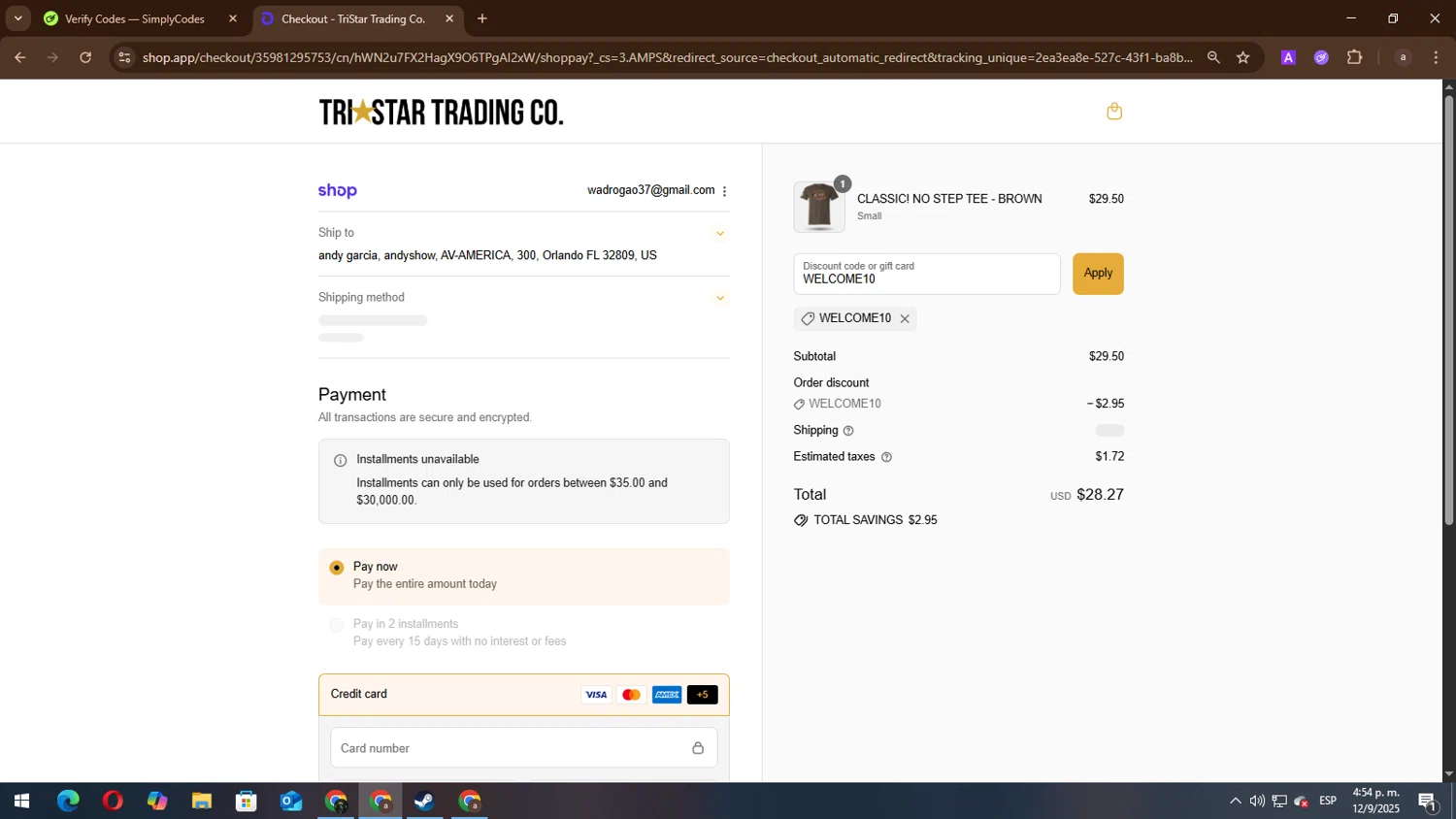Open the Extensions puzzle icon
The height and width of the screenshot is (819, 1456).
(x=1354, y=58)
